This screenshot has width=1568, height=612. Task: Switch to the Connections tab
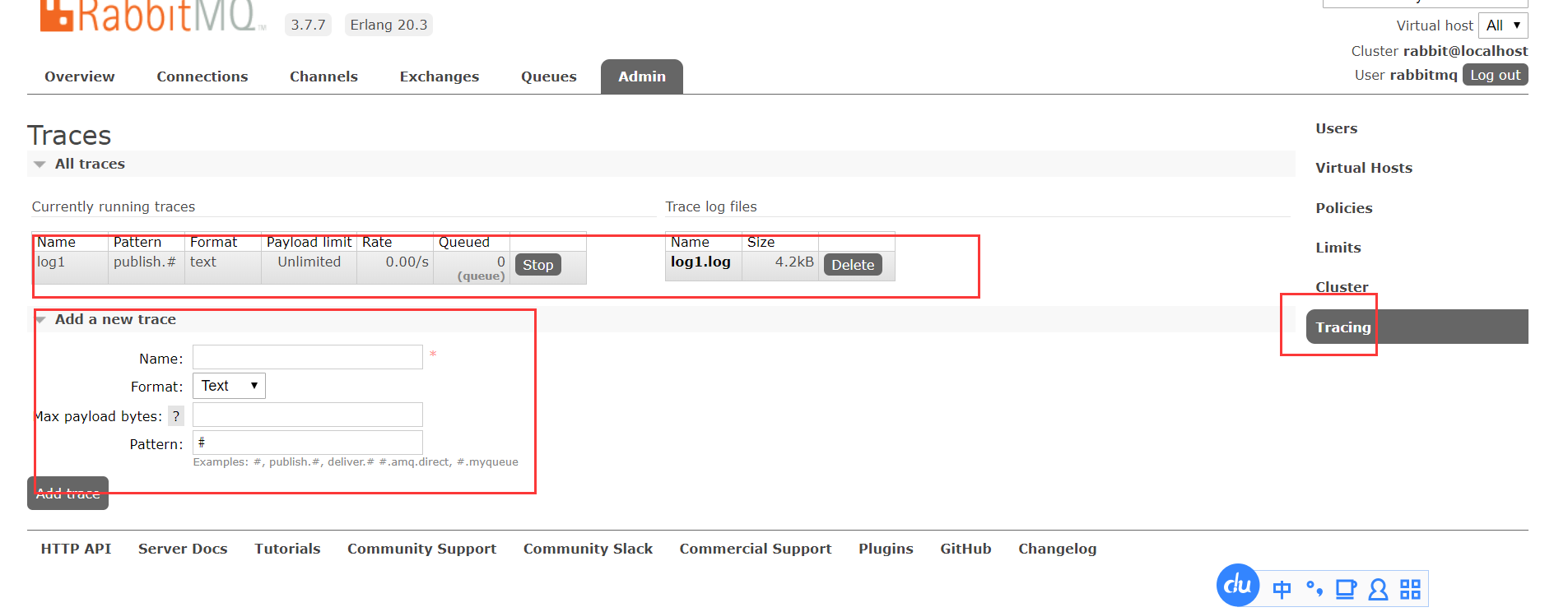pos(202,76)
